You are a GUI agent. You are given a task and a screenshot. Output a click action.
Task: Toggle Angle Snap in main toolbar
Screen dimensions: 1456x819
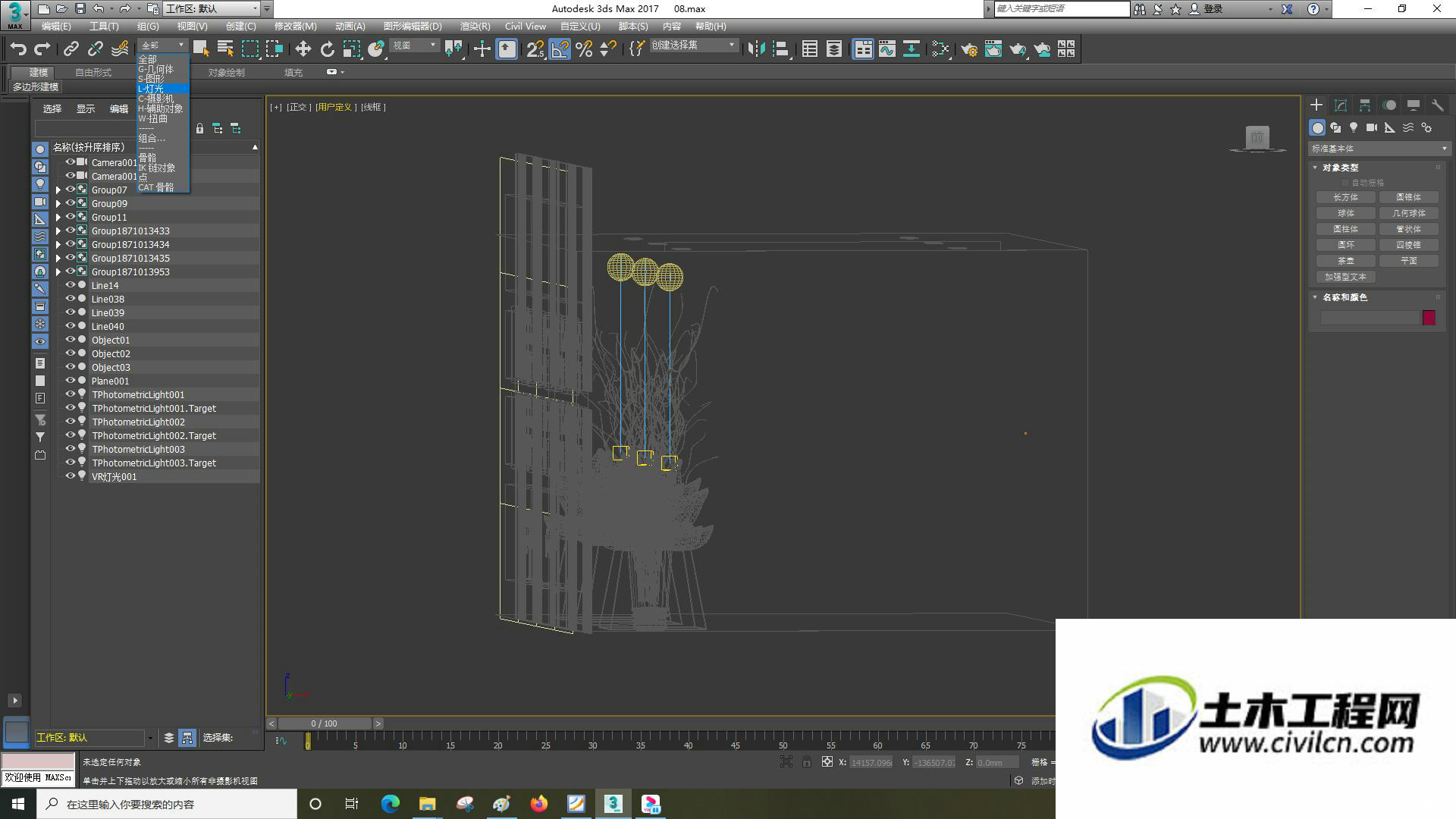coord(560,49)
